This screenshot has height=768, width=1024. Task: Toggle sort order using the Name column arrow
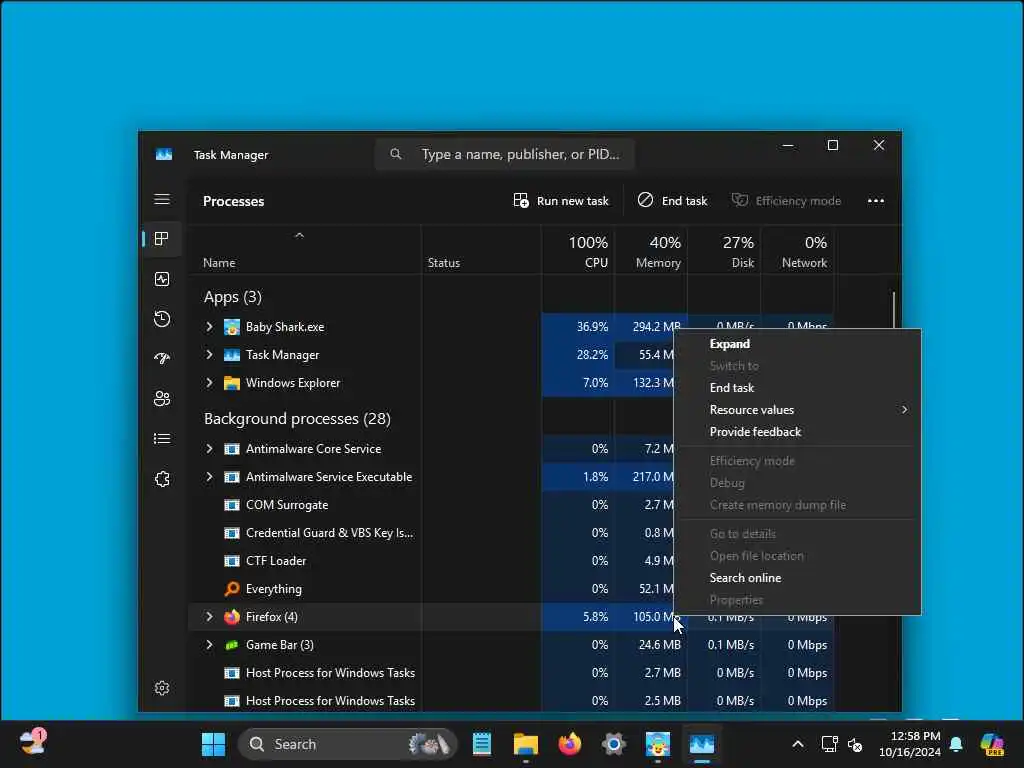click(299, 236)
